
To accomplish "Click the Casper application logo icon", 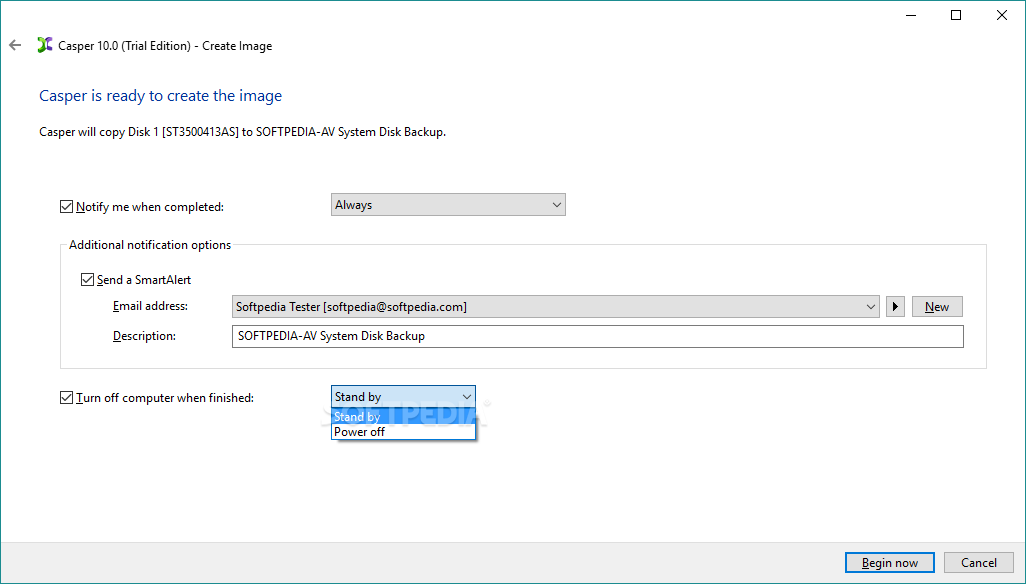I will pyautogui.click(x=44, y=45).
